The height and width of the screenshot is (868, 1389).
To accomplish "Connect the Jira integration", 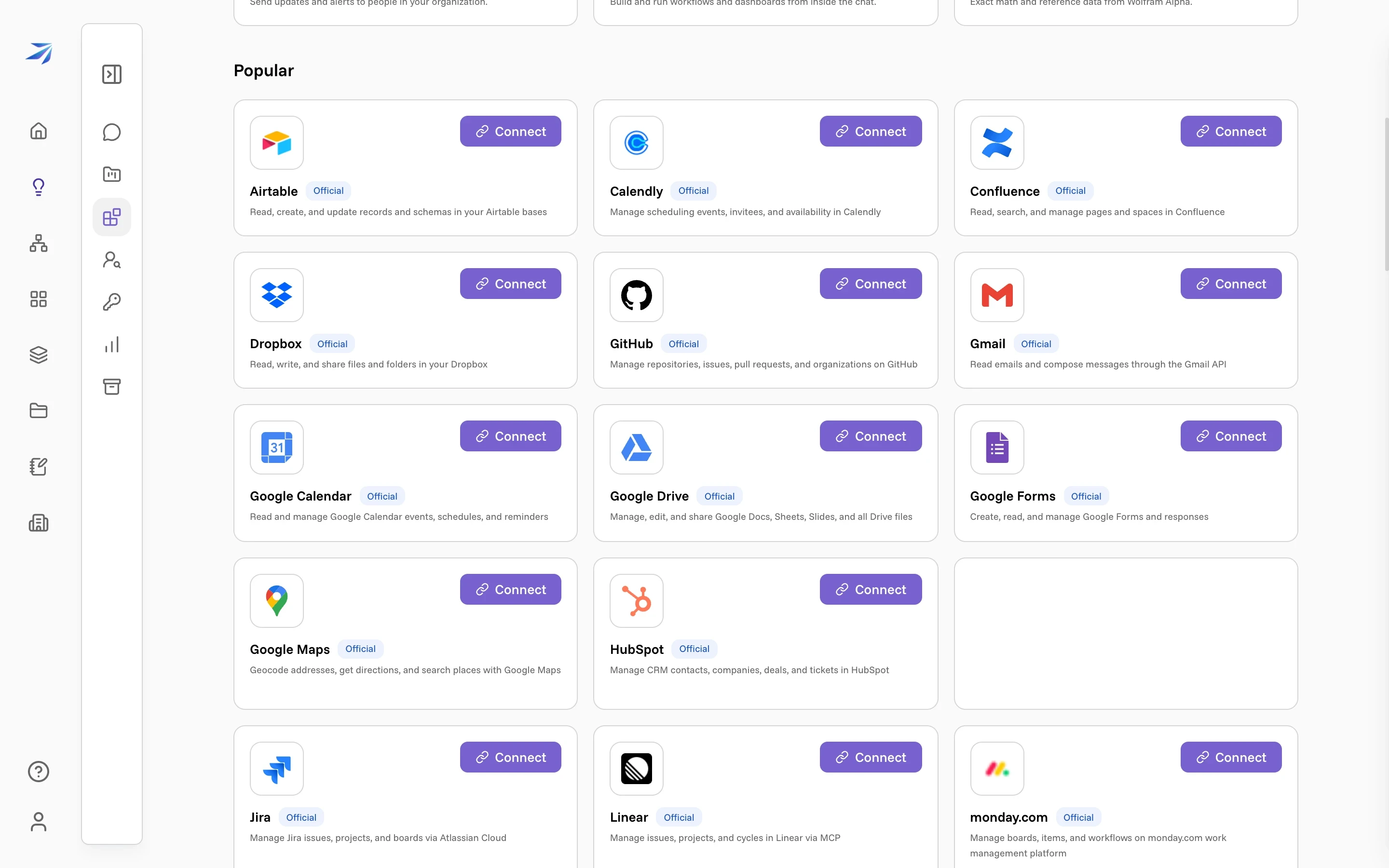I will (510, 757).
